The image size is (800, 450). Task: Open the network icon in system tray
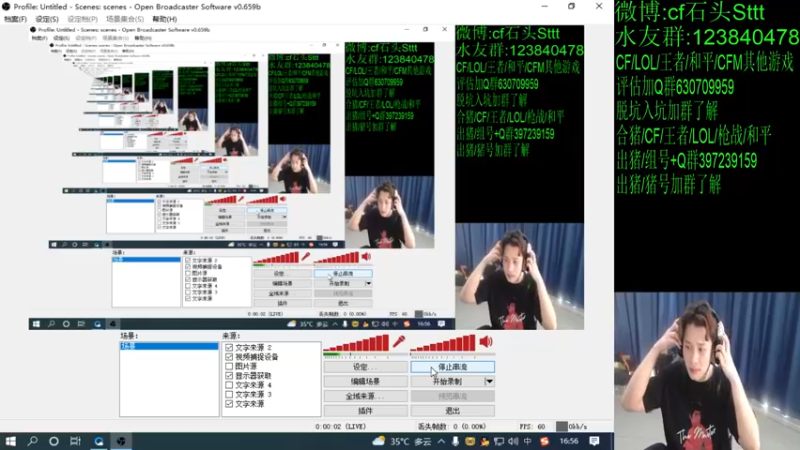[x=498, y=441]
